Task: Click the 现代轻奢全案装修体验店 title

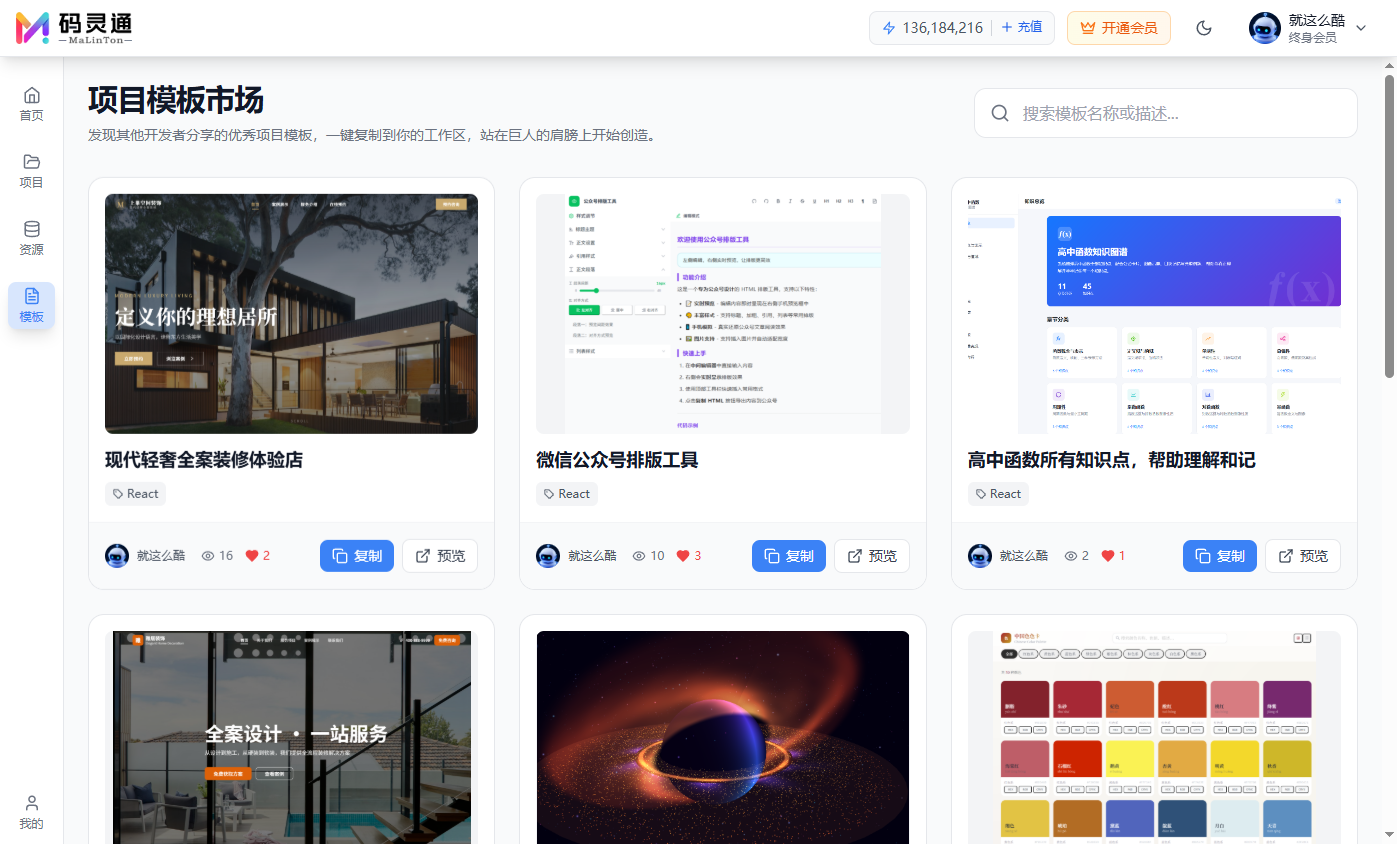Action: click(204, 460)
